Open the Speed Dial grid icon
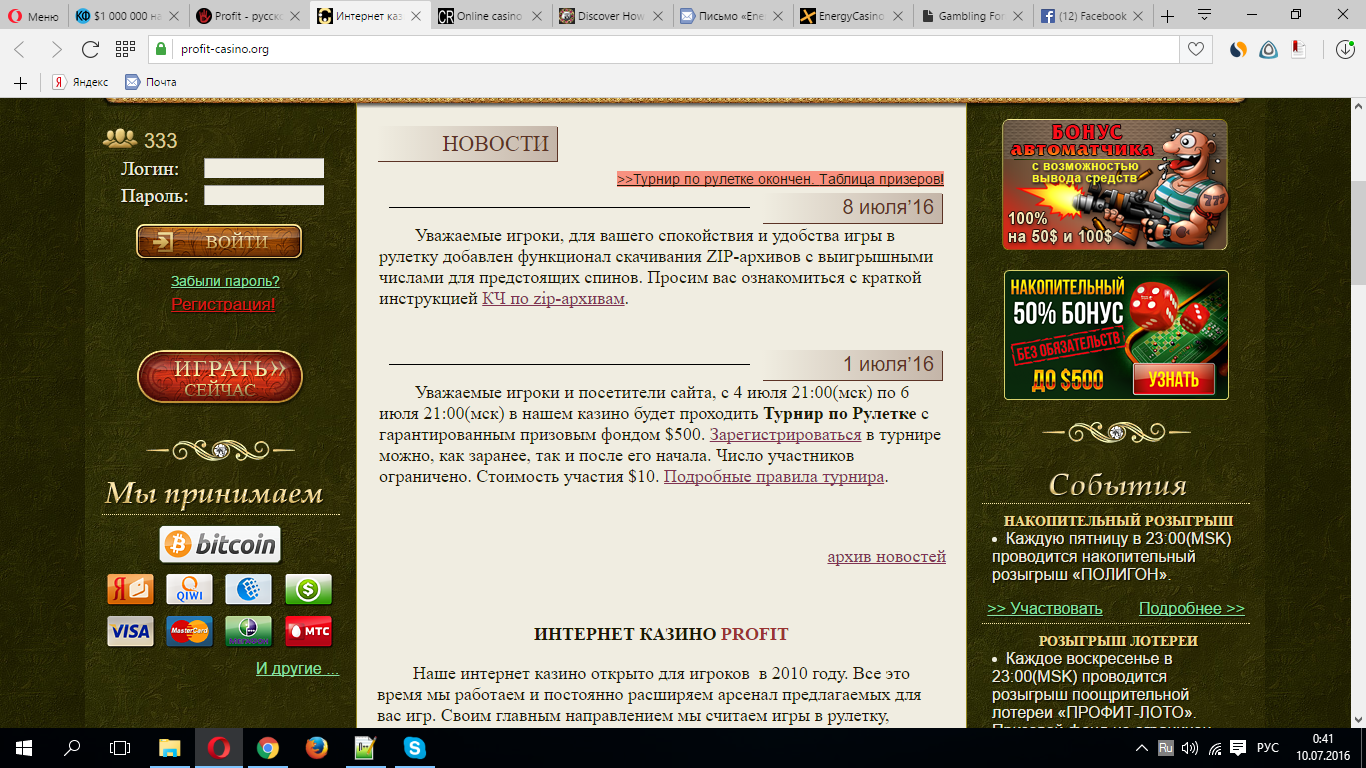The image size is (1366, 768). (125, 49)
